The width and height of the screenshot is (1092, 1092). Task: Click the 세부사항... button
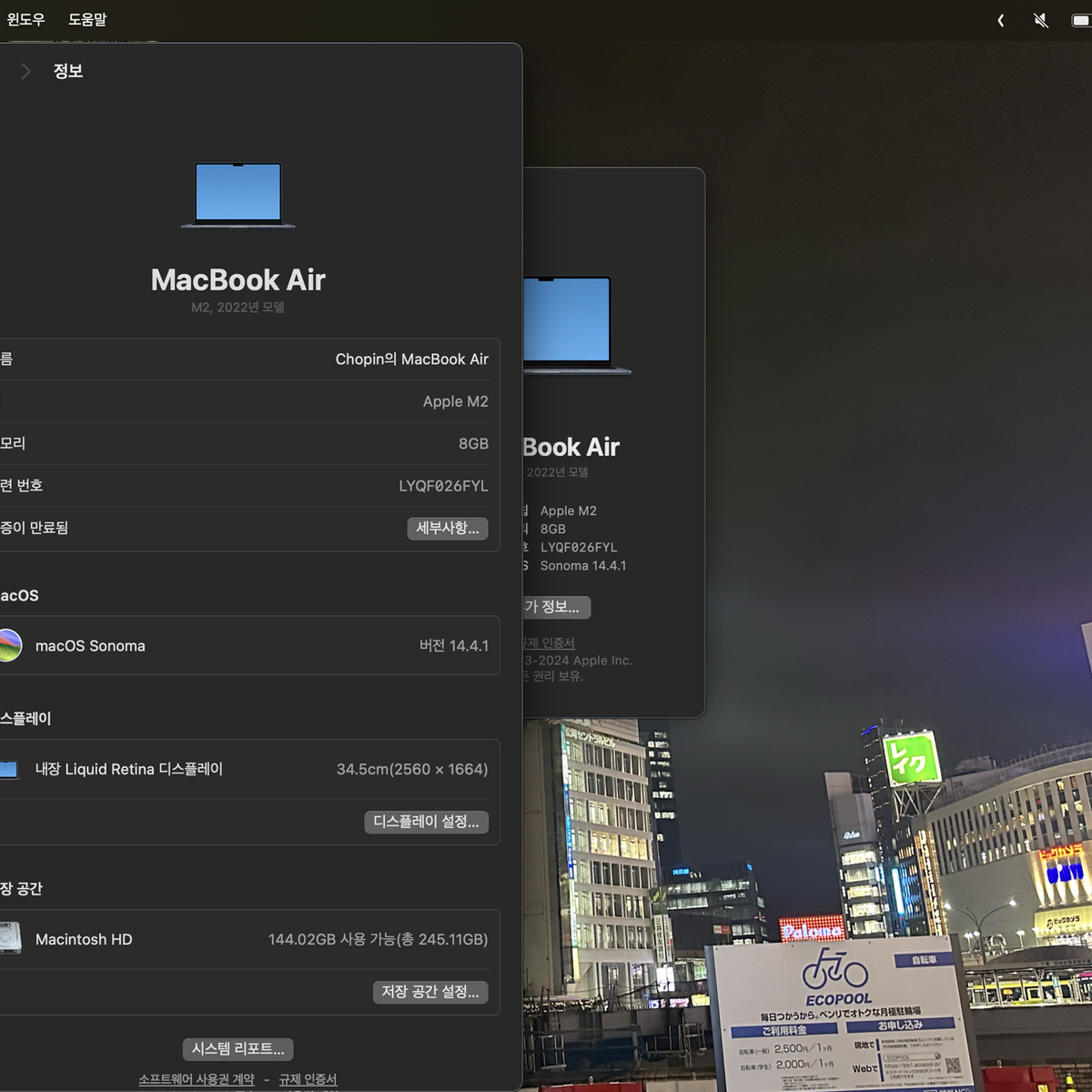click(x=447, y=528)
